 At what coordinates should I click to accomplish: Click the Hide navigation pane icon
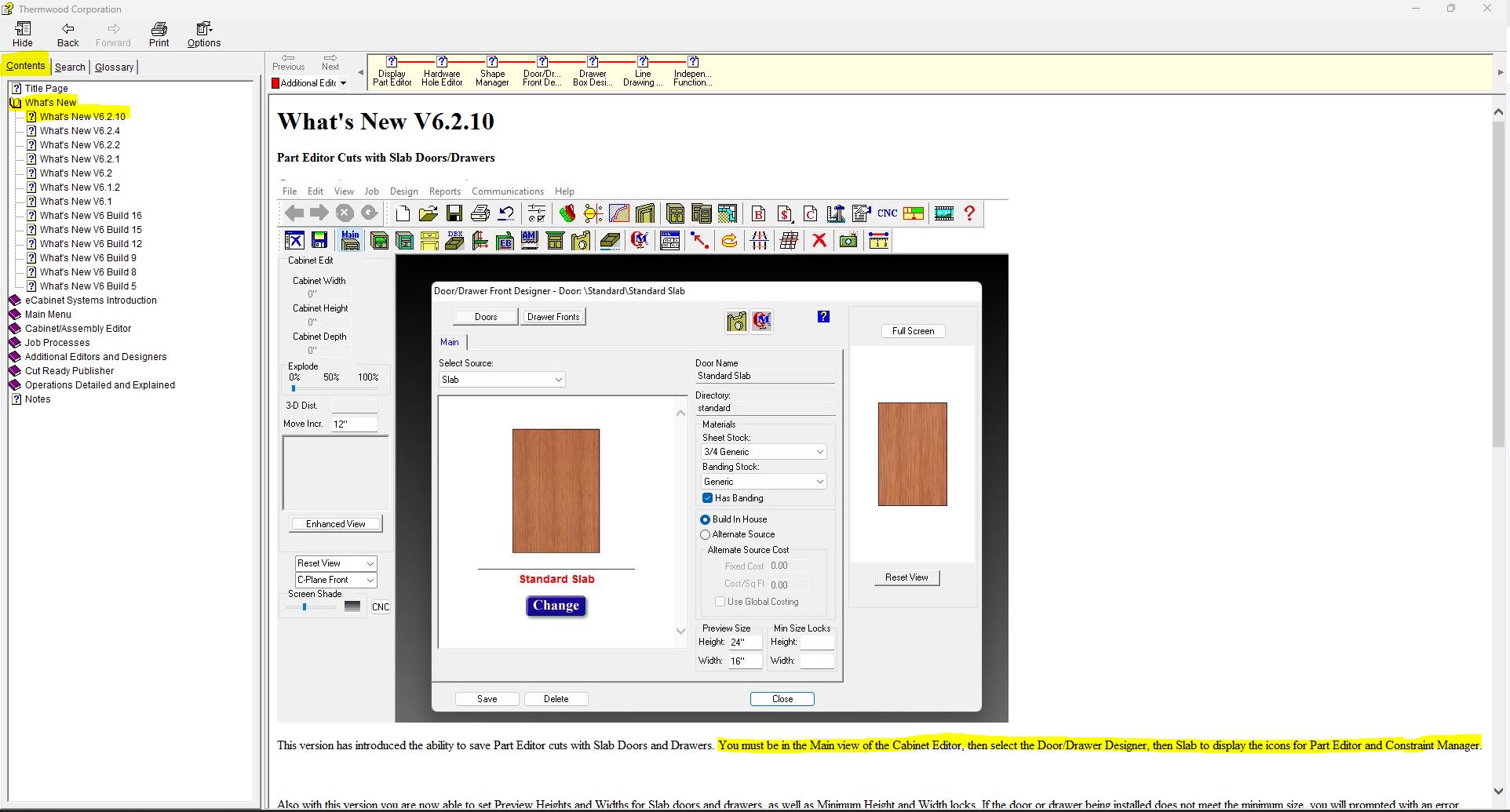coord(23,30)
